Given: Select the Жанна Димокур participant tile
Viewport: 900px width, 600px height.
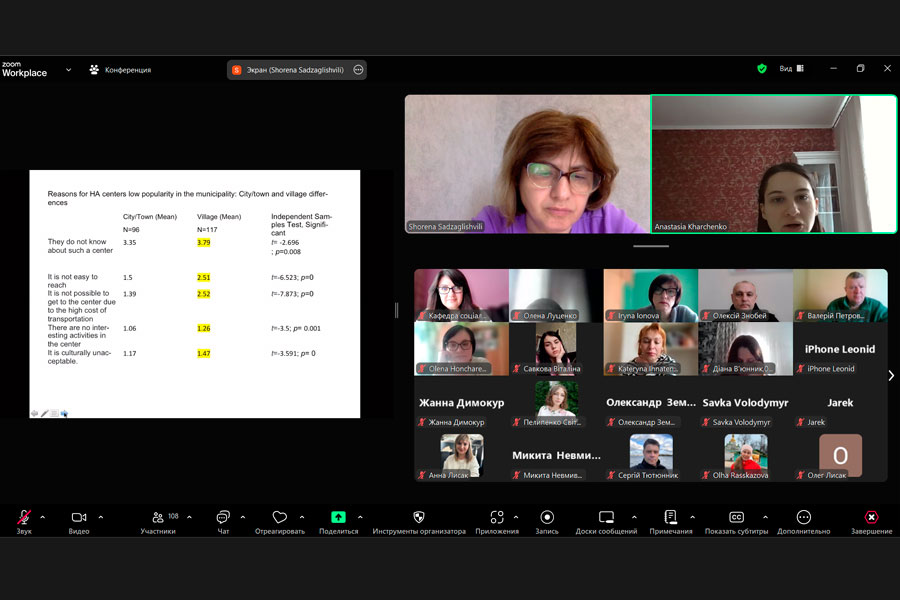Looking at the screenshot, I should pyautogui.click(x=461, y=402).
